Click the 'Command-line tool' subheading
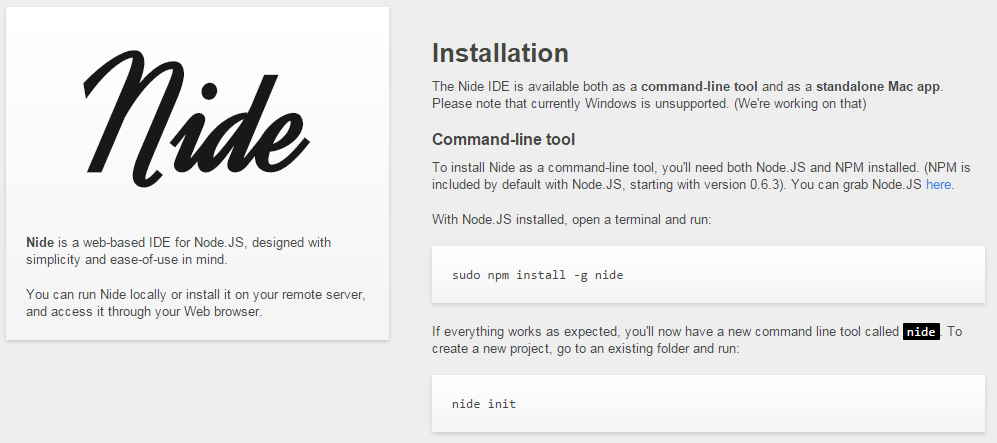Viewport: 997px width, 443px height. coord(504,139)
